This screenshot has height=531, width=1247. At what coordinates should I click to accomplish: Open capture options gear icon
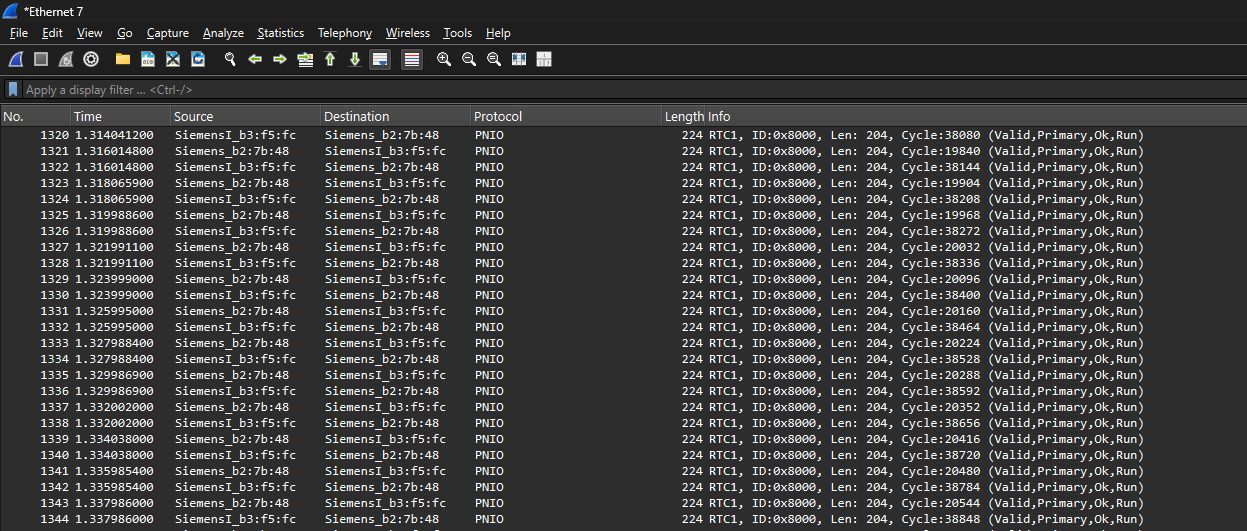pos(91,59)
